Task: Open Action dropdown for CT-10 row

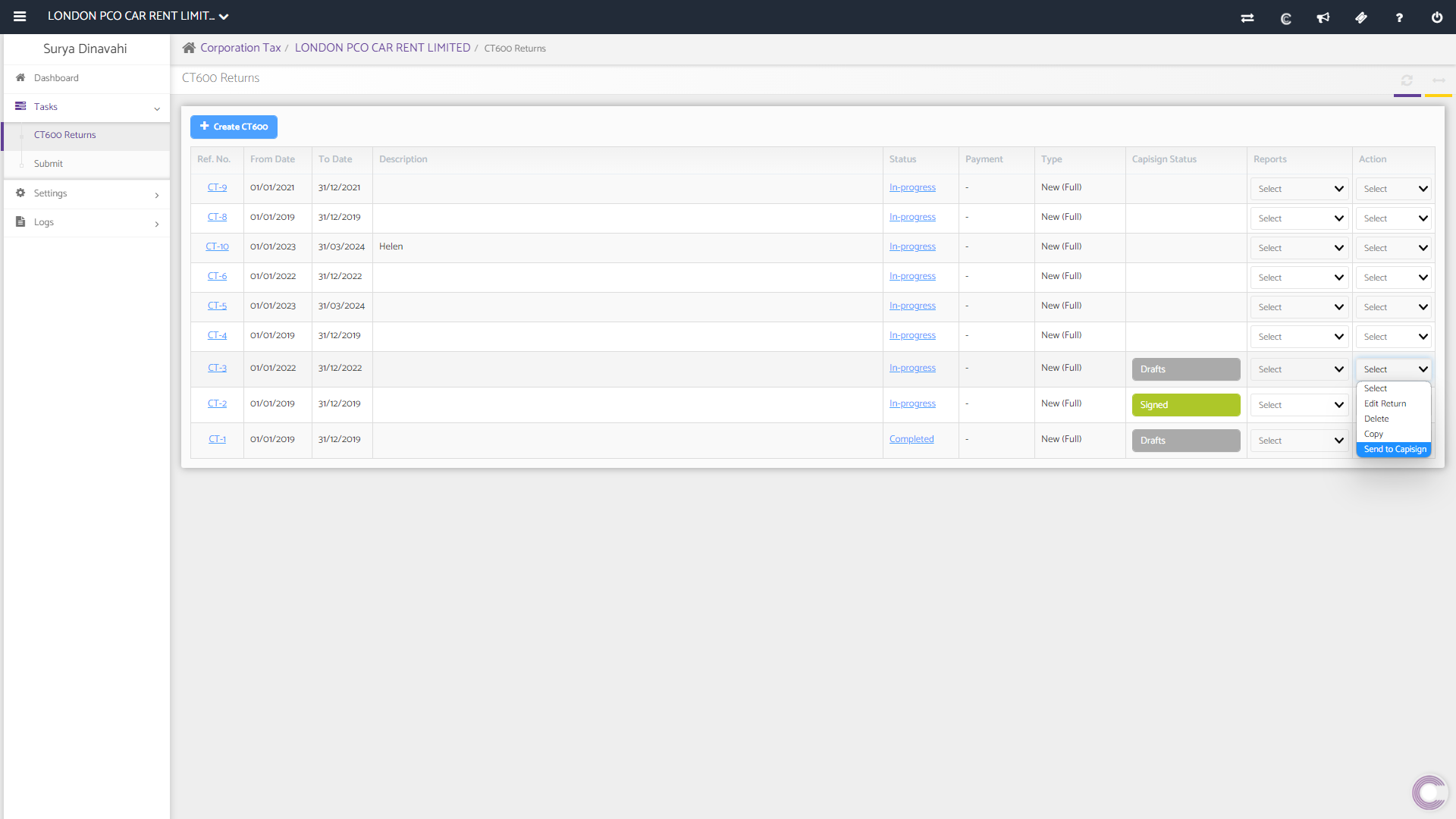Action: (x=1394, y=248)
